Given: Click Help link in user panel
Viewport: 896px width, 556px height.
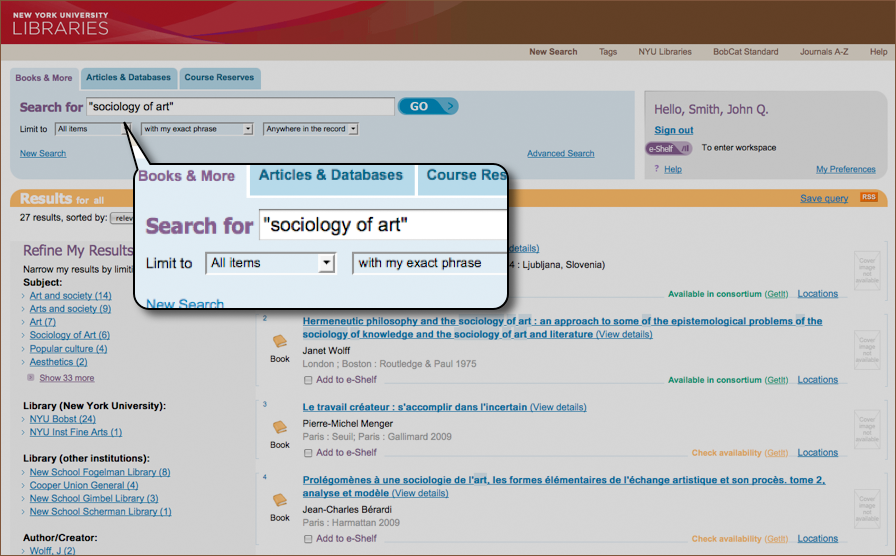Looking at the screenshot, I should (x=673, y=169).
